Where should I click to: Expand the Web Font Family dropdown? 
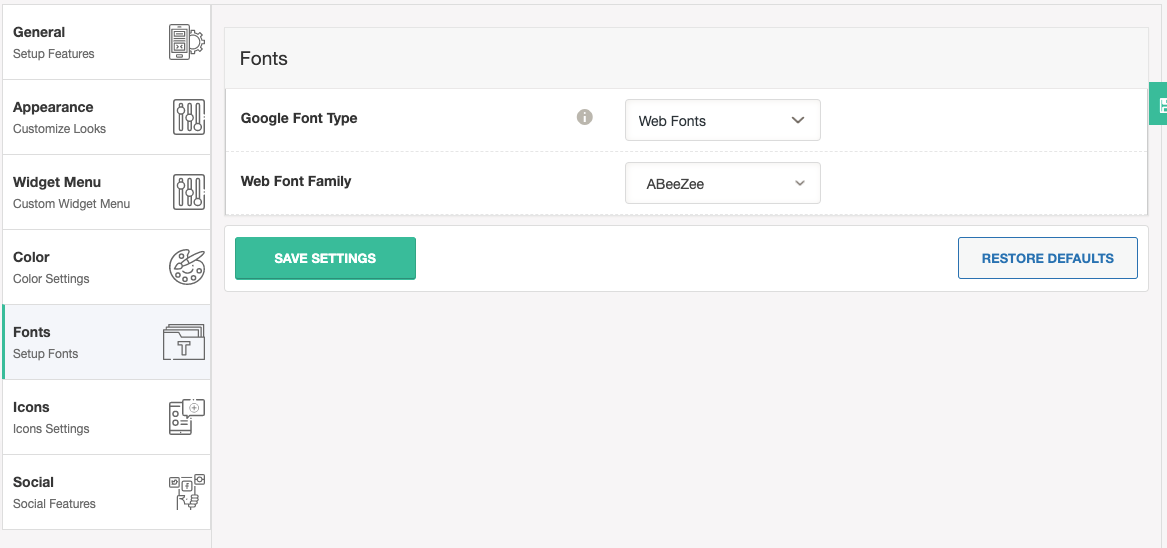722,183
